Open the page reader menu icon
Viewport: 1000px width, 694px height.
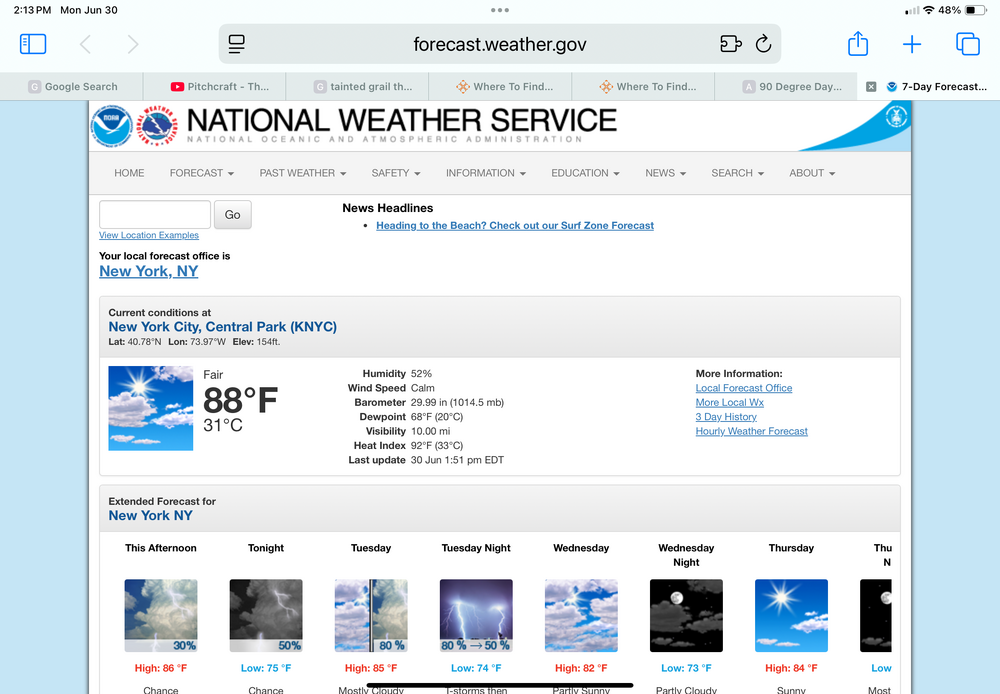[x=237, y=44]
